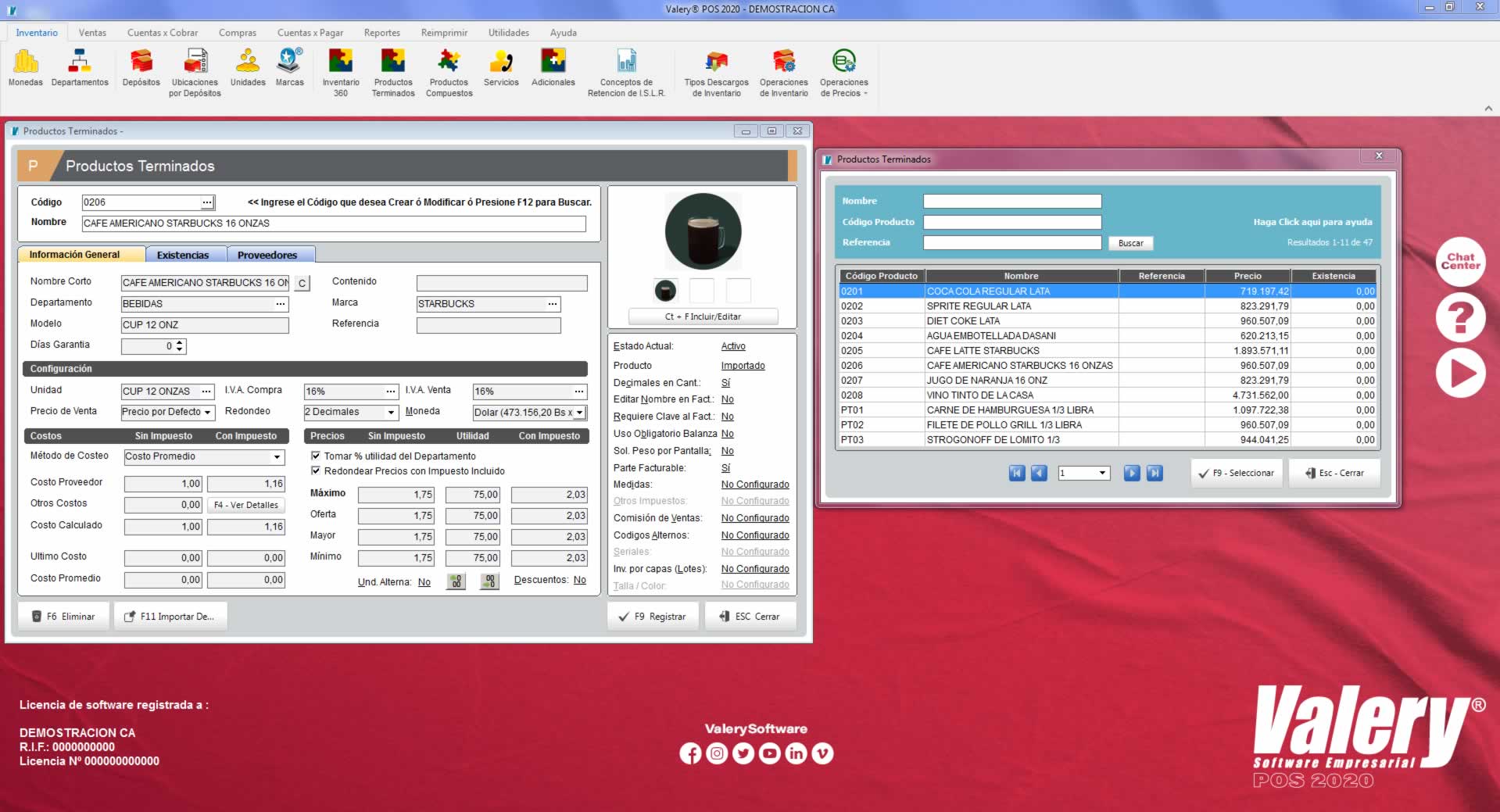1500x812 pixels.
Task: Open the Ventas menu
Action: (x=92, y=33)
